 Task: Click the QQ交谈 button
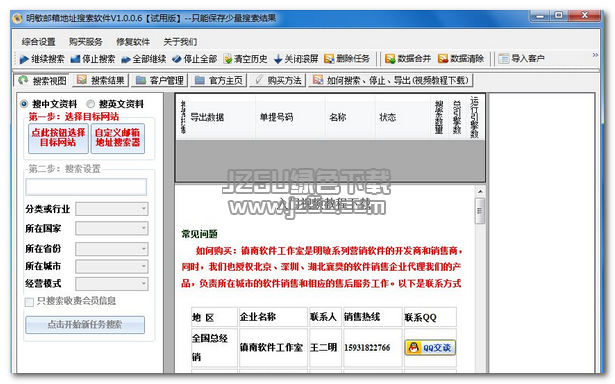pyautogui.click(x=430, y=348)
